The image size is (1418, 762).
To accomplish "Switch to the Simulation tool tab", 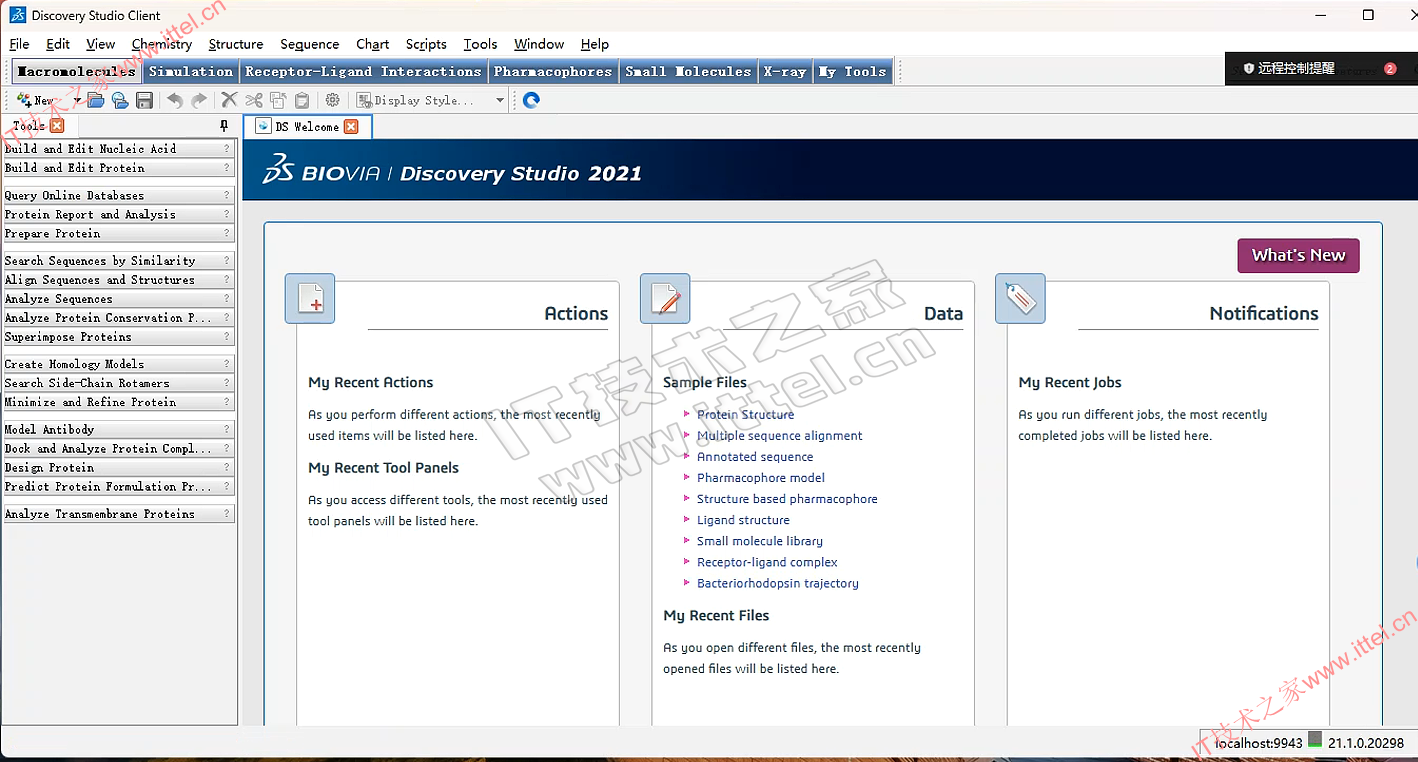I will pos(191,72).
